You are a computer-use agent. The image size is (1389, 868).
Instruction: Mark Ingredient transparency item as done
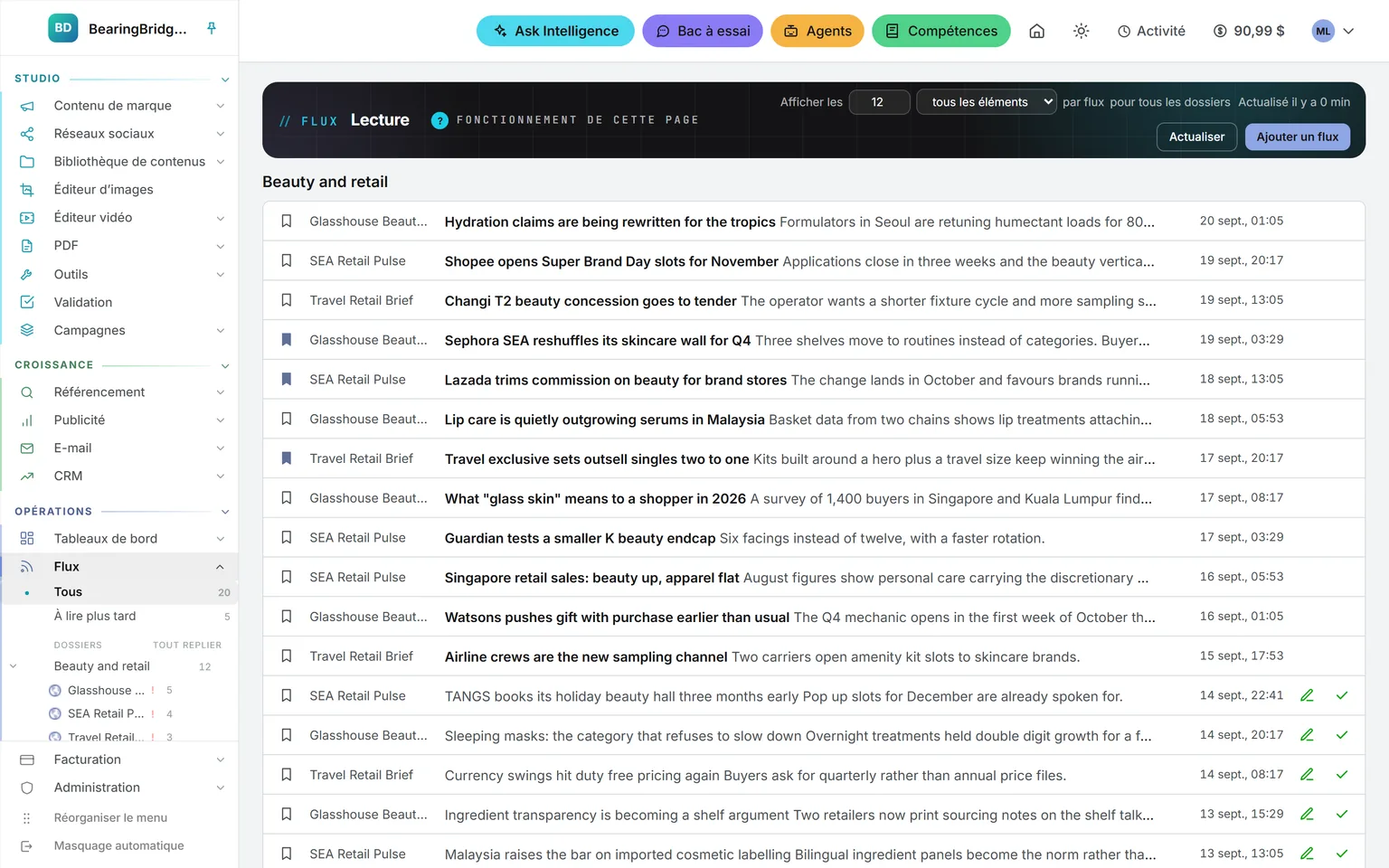[x=1342, y=814]
